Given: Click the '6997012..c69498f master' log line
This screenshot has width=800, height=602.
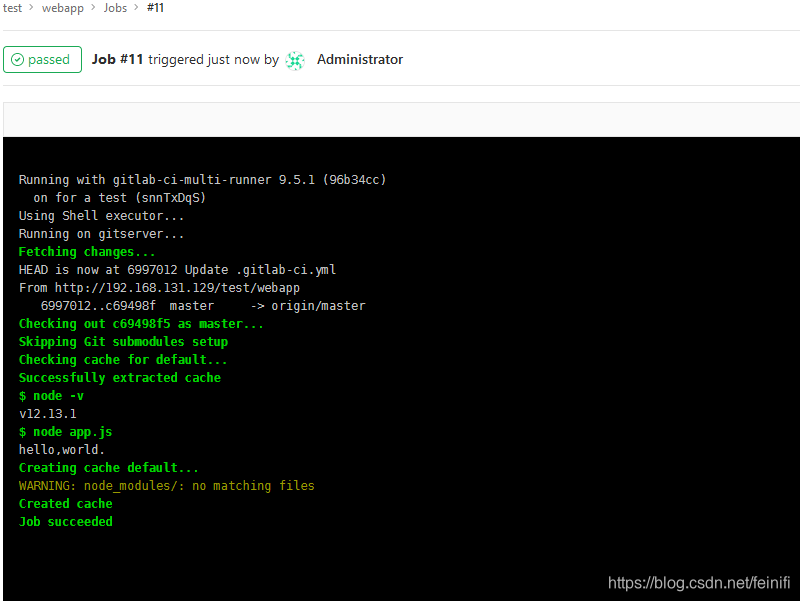Looking at the screenshot, I should tap(203, 306).
